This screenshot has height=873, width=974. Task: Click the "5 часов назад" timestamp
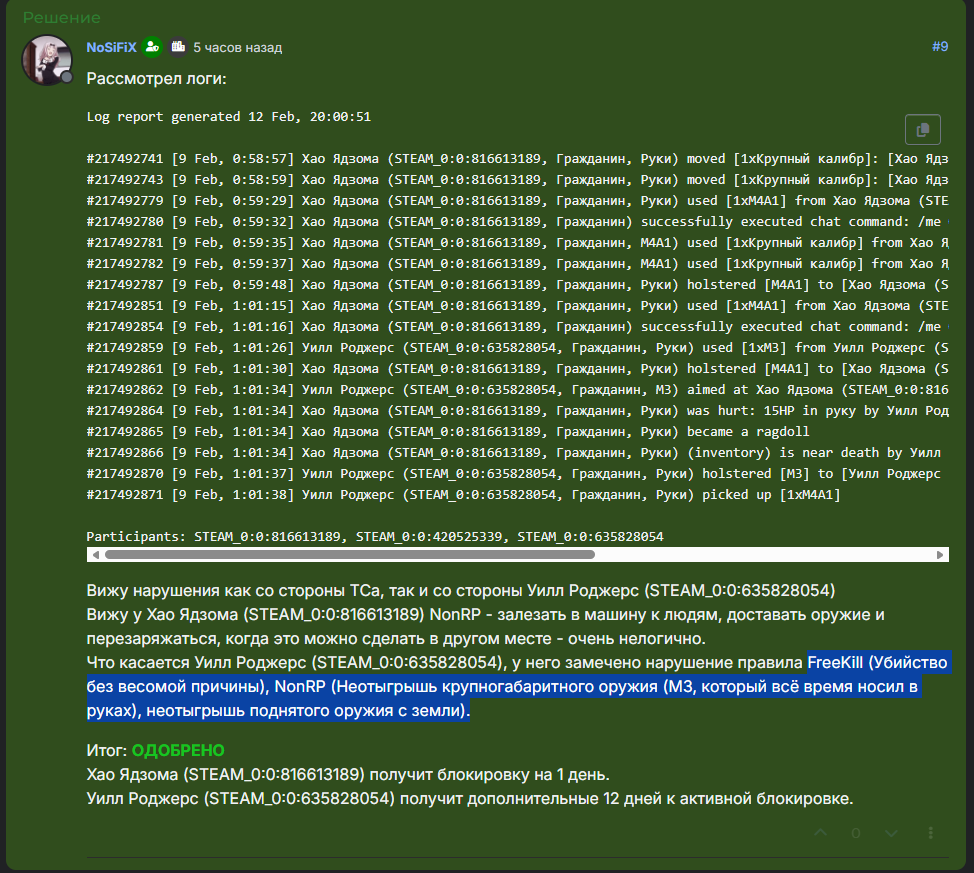pyautogui.click(x=237, y=47)
